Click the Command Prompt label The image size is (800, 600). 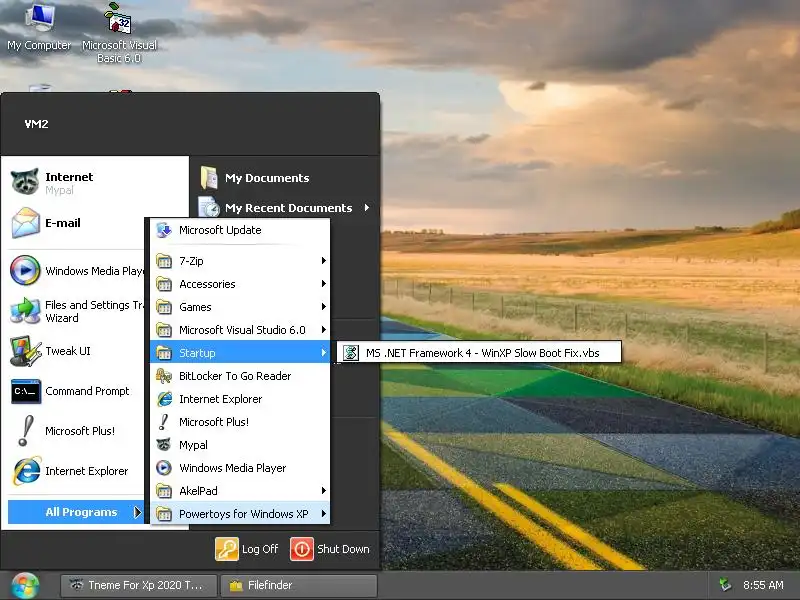coord(87,391)
